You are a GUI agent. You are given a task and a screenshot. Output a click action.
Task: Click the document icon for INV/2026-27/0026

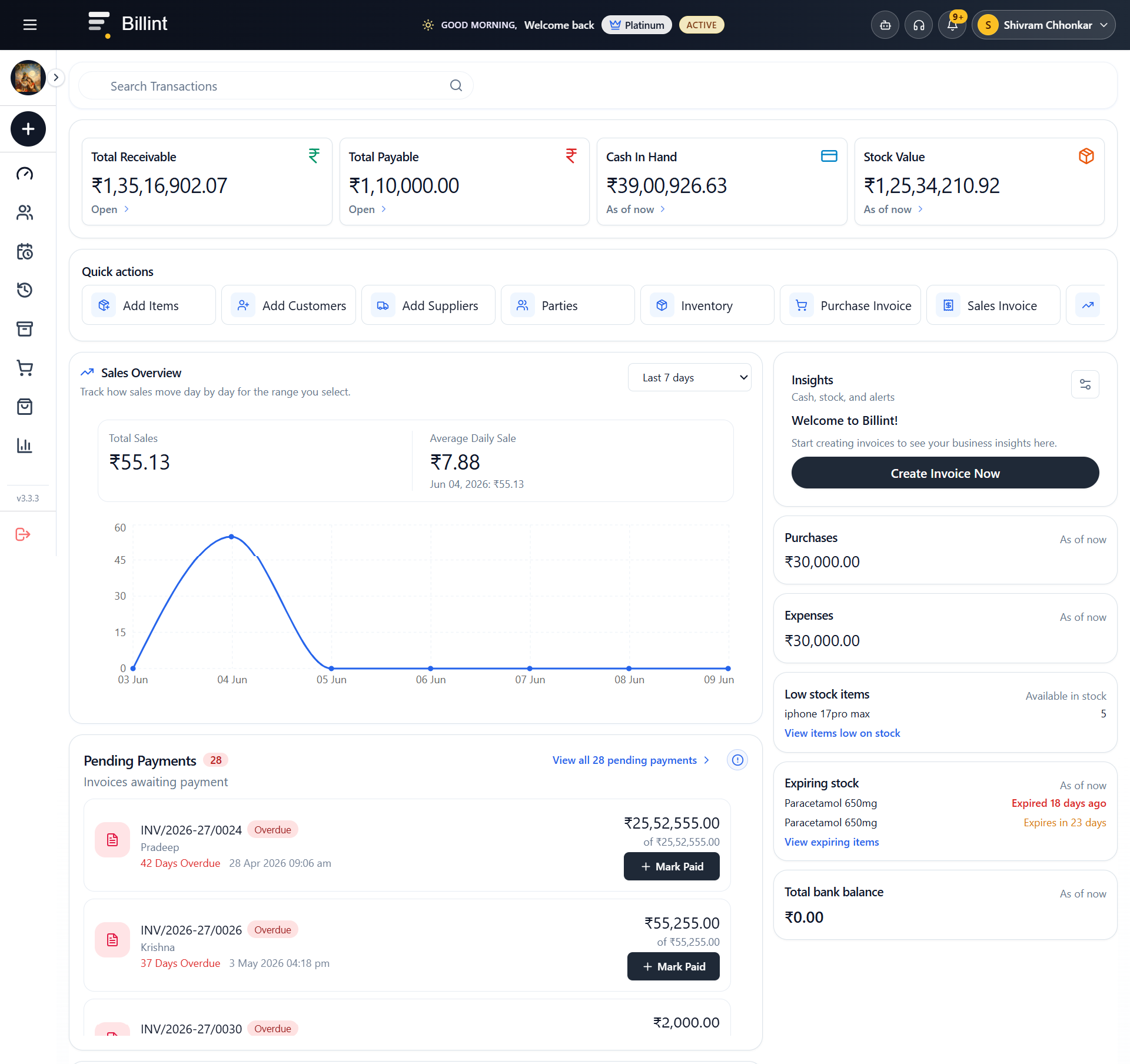coord(112,940)
